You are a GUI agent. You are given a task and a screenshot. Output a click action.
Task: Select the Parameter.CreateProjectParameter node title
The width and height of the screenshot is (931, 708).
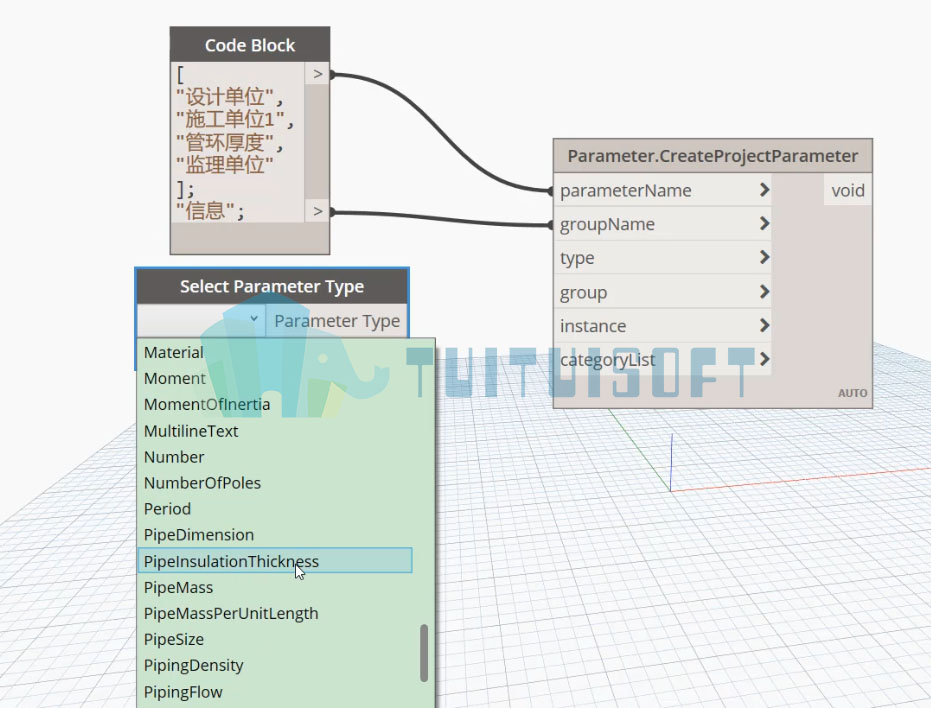point(712,156)
